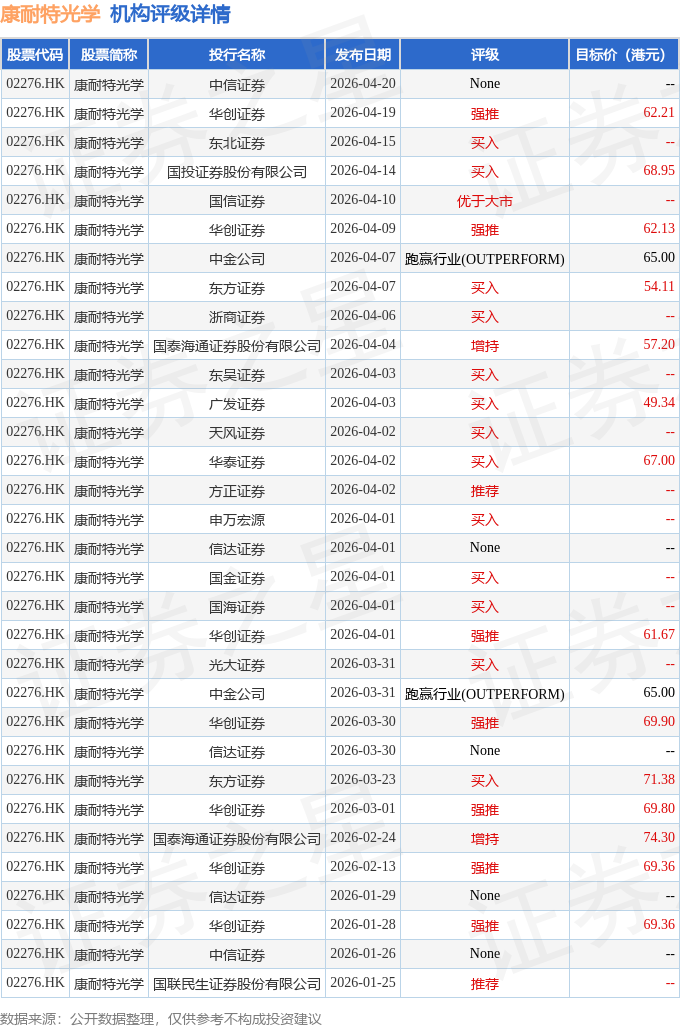Select the date 2026-02-24
The height and width of the screenshot is (1028, 680).
click(363, 838)
